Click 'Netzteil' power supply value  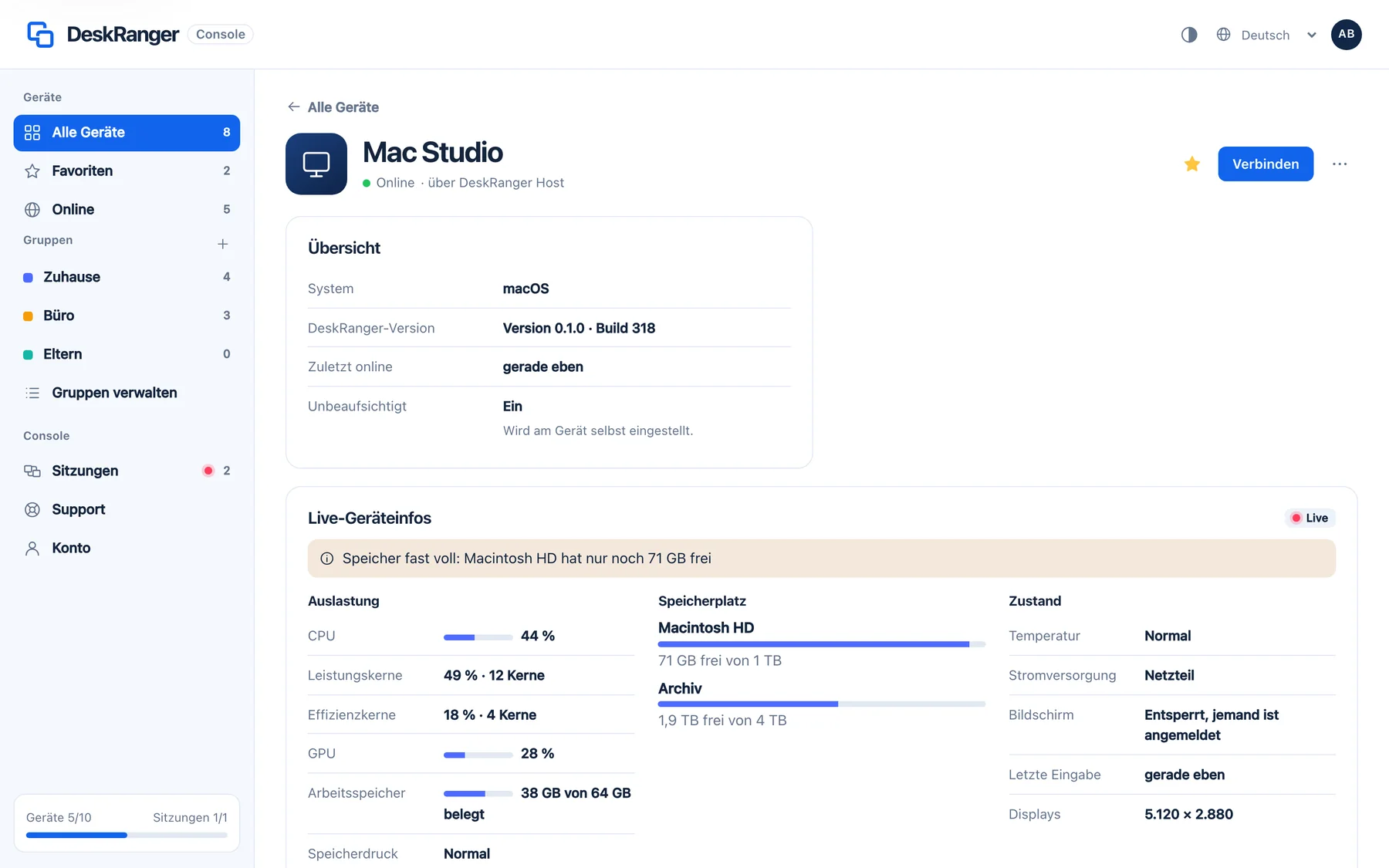pyautogui.click(x=1169, y=675)
